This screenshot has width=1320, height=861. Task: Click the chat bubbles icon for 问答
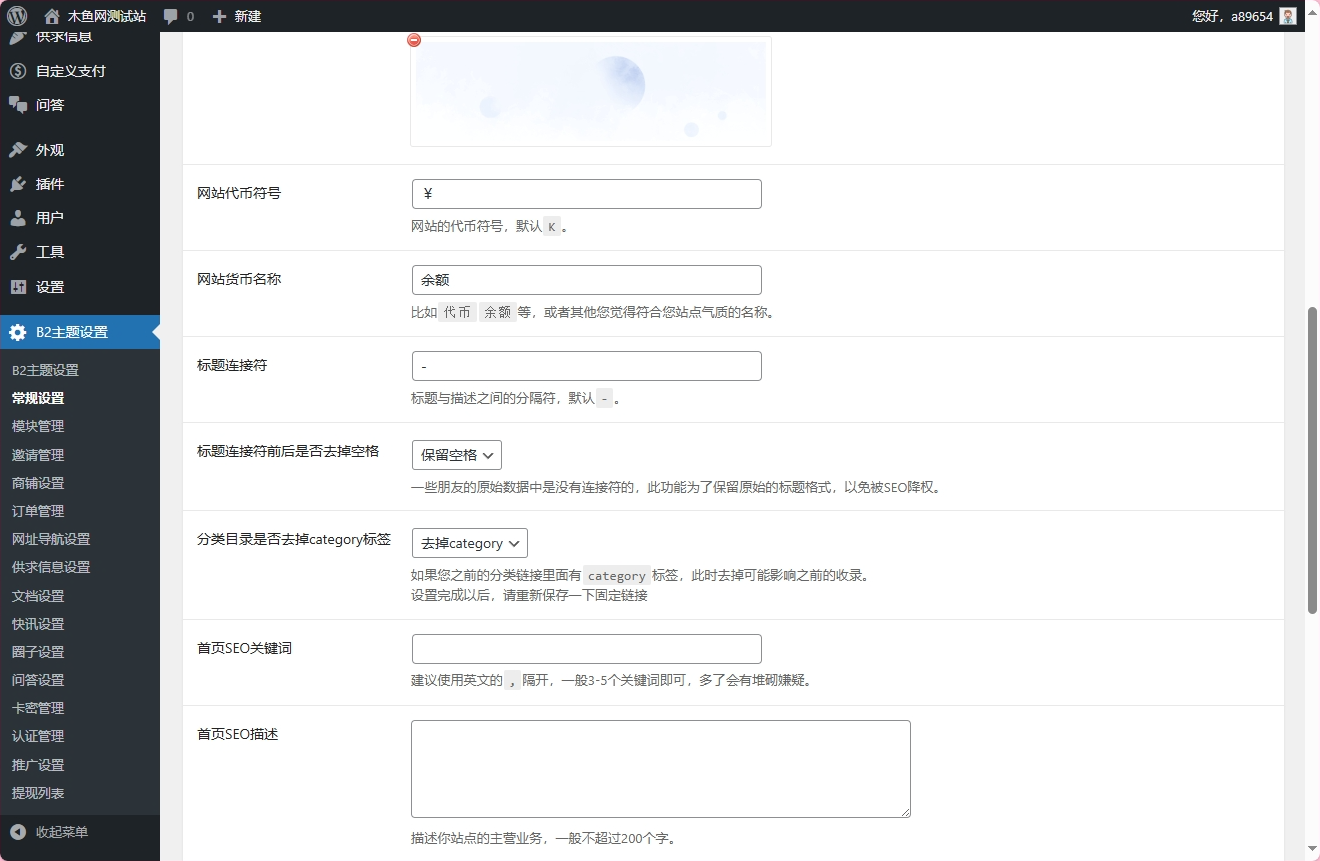18,105
